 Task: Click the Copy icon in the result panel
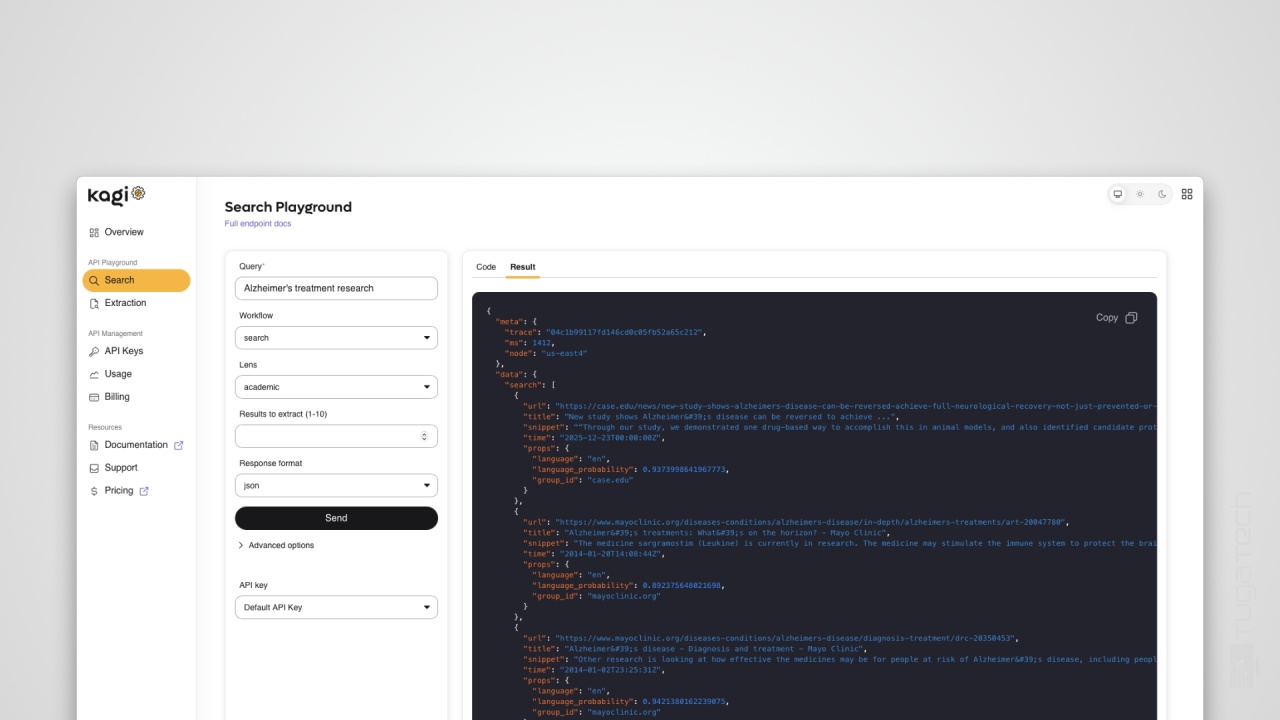1131,318
